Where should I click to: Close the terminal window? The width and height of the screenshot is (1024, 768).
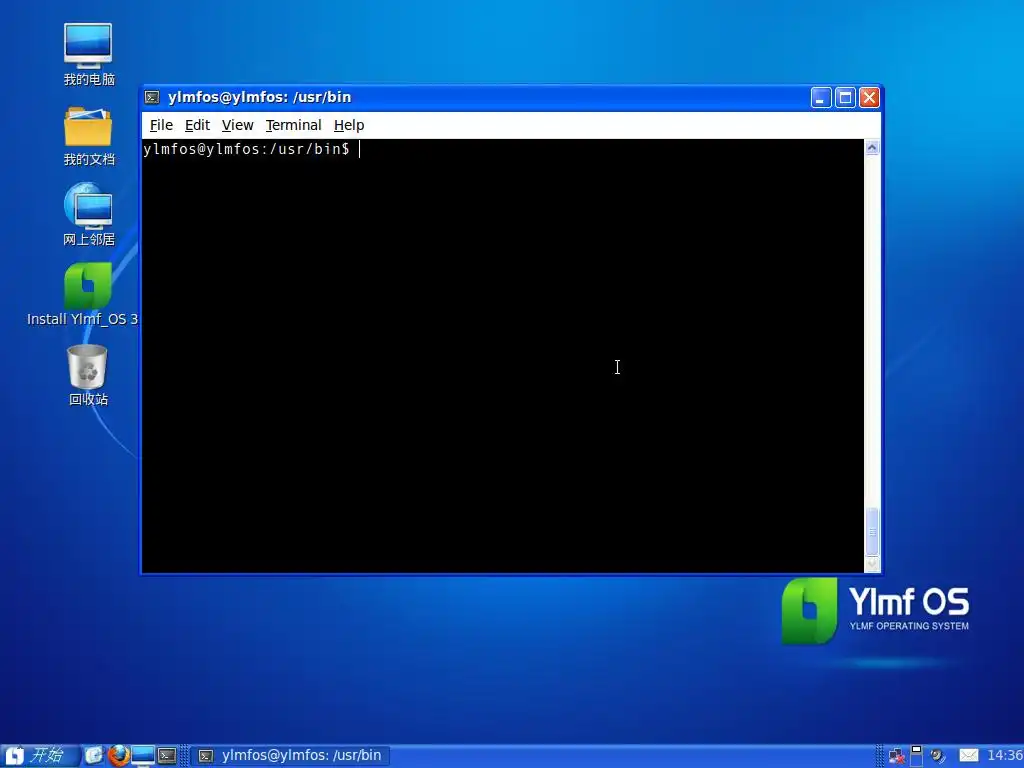(x=869, y=97)
